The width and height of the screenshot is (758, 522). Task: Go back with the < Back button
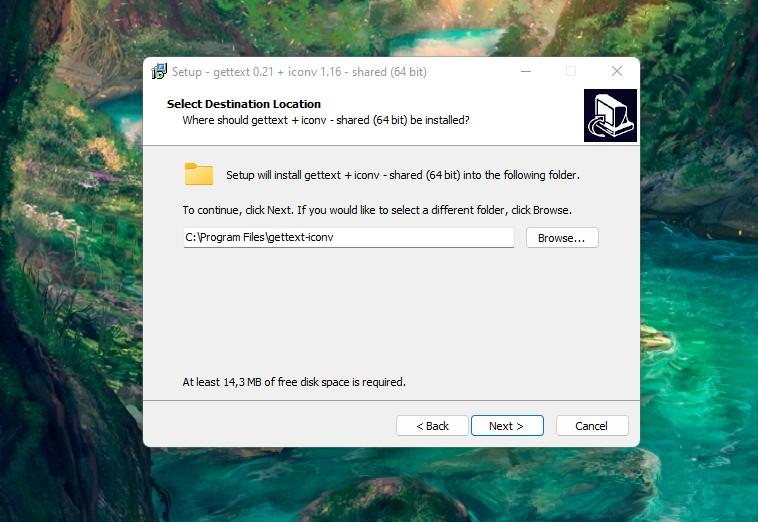click(x=432, y=426)
